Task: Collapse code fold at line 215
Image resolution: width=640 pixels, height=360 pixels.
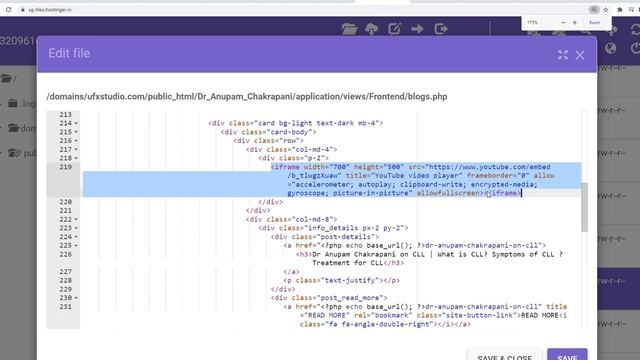Action: pos(76,132)
